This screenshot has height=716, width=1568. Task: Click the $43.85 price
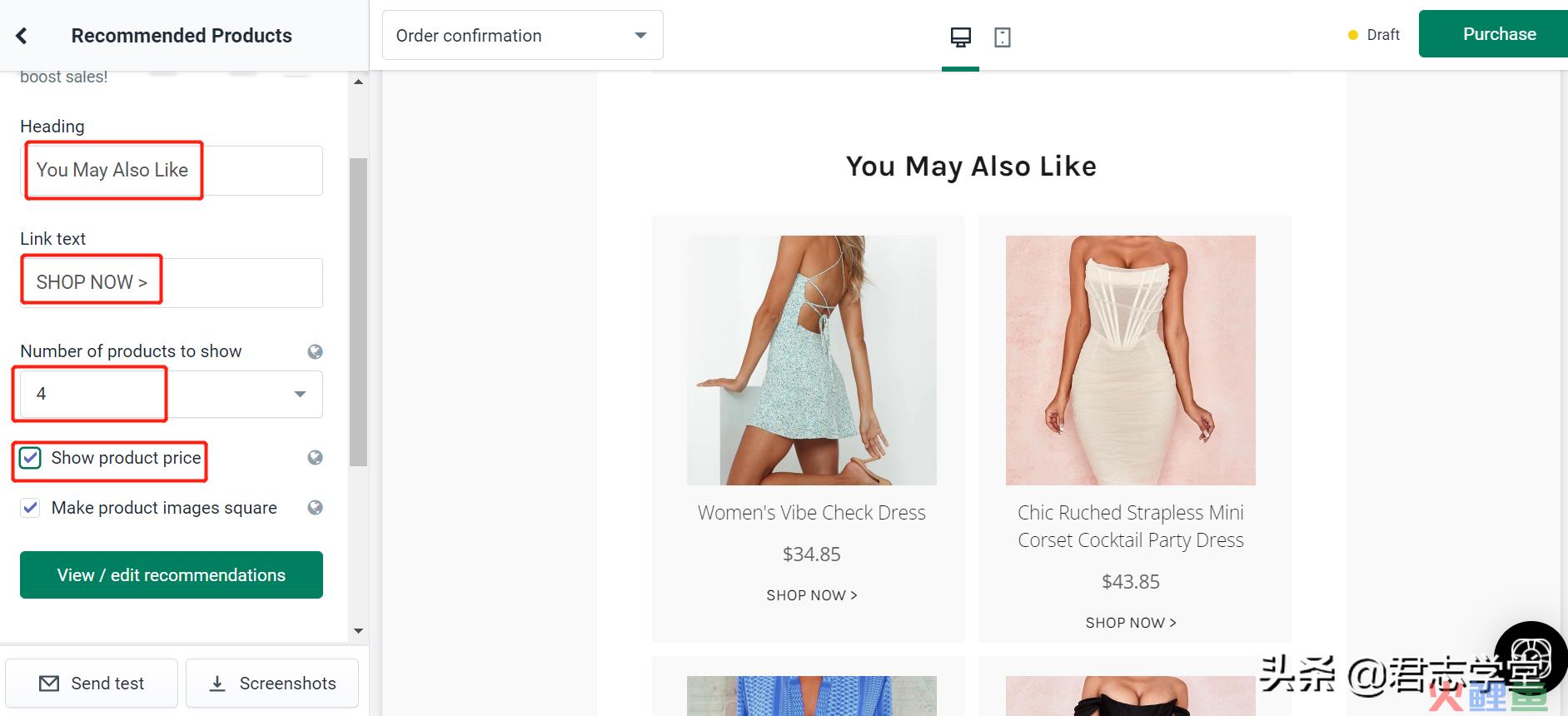click(x=1131, y=582)
